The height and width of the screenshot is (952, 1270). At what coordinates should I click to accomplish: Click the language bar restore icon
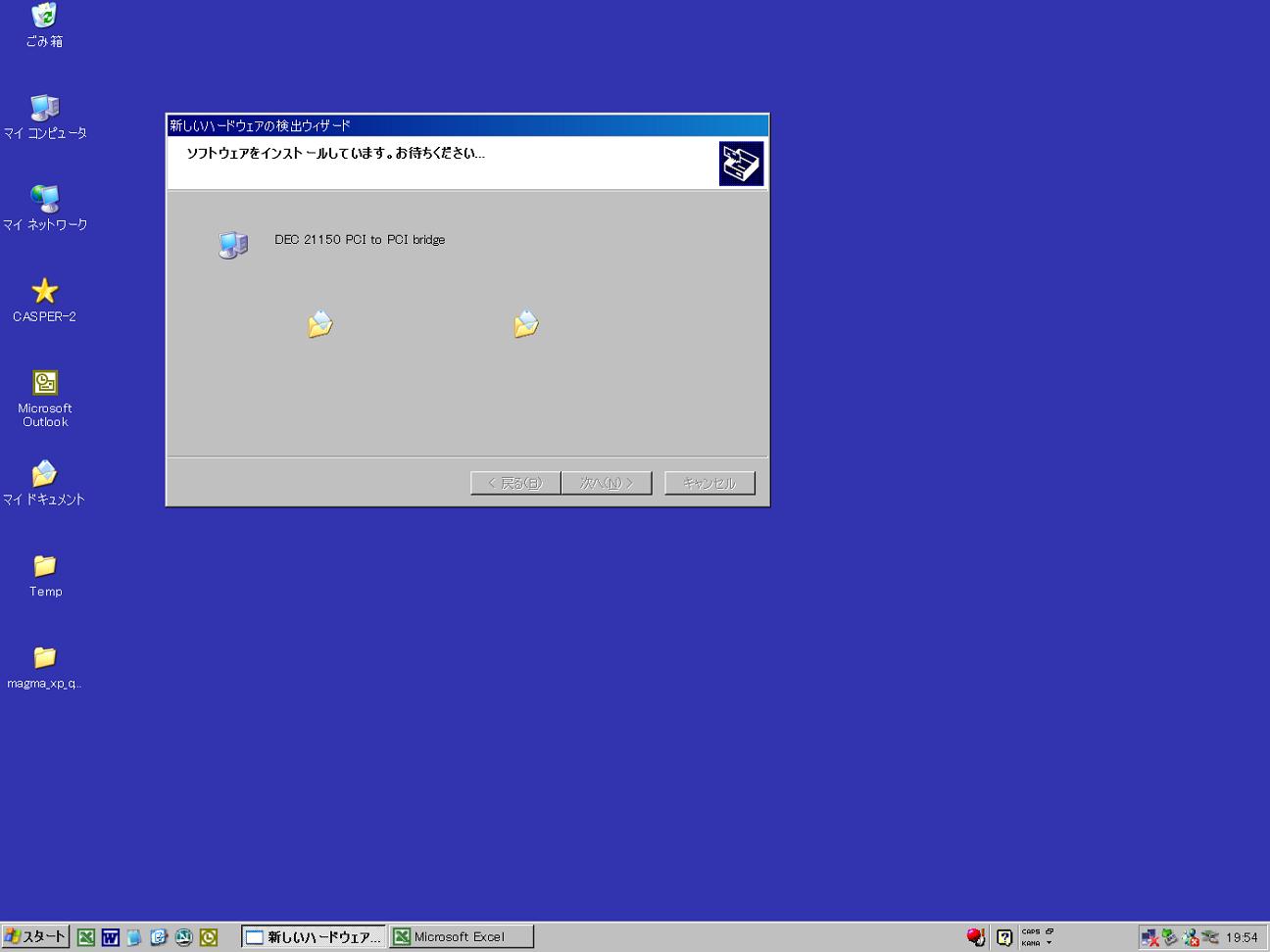click(x=1049, y=931)
